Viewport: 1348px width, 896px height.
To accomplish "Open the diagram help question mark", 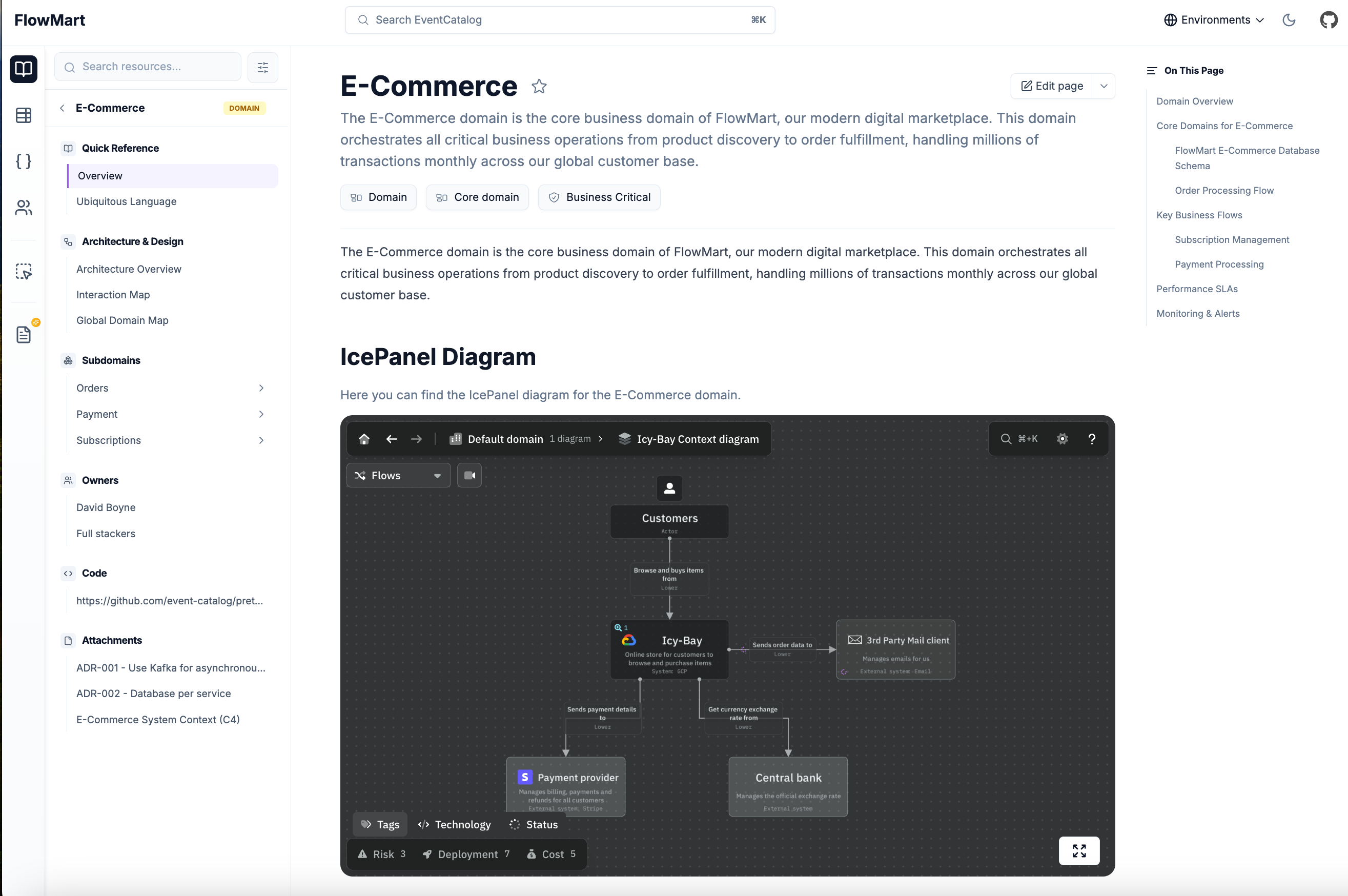I will (1091, 439).
